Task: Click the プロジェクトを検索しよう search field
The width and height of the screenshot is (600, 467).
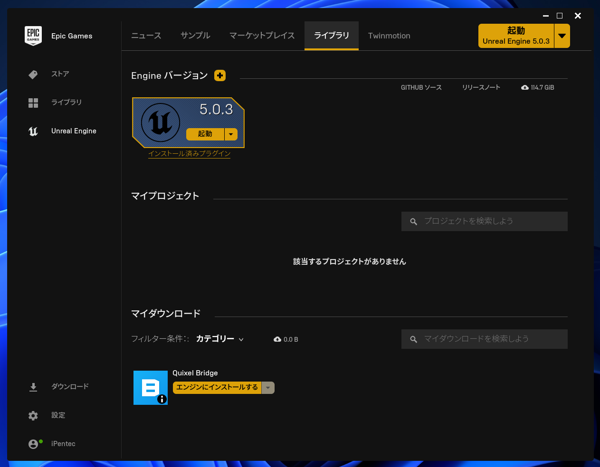Action: pos(484,221)
